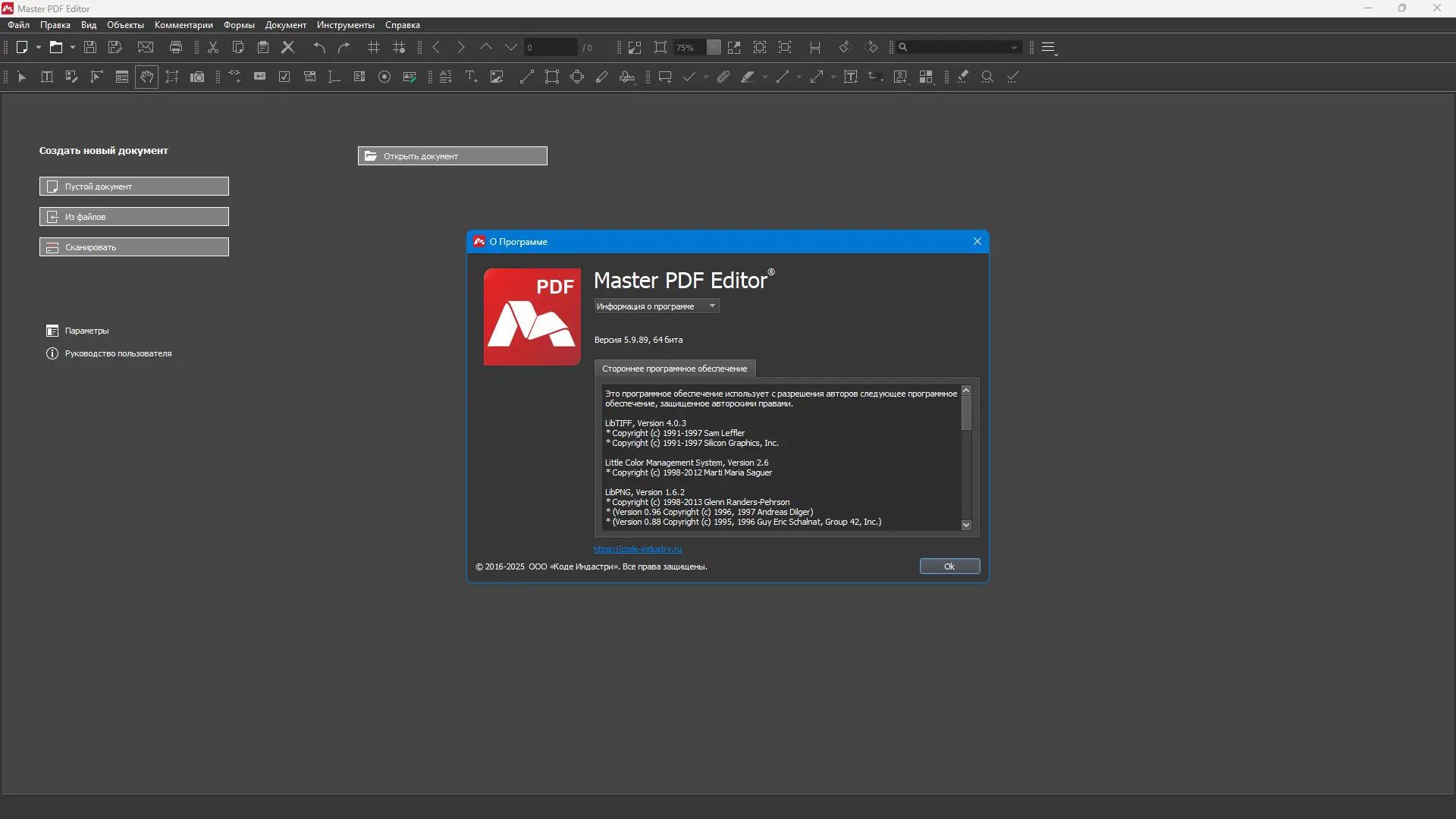Select the Radio button form field tool

click(384, 77)
